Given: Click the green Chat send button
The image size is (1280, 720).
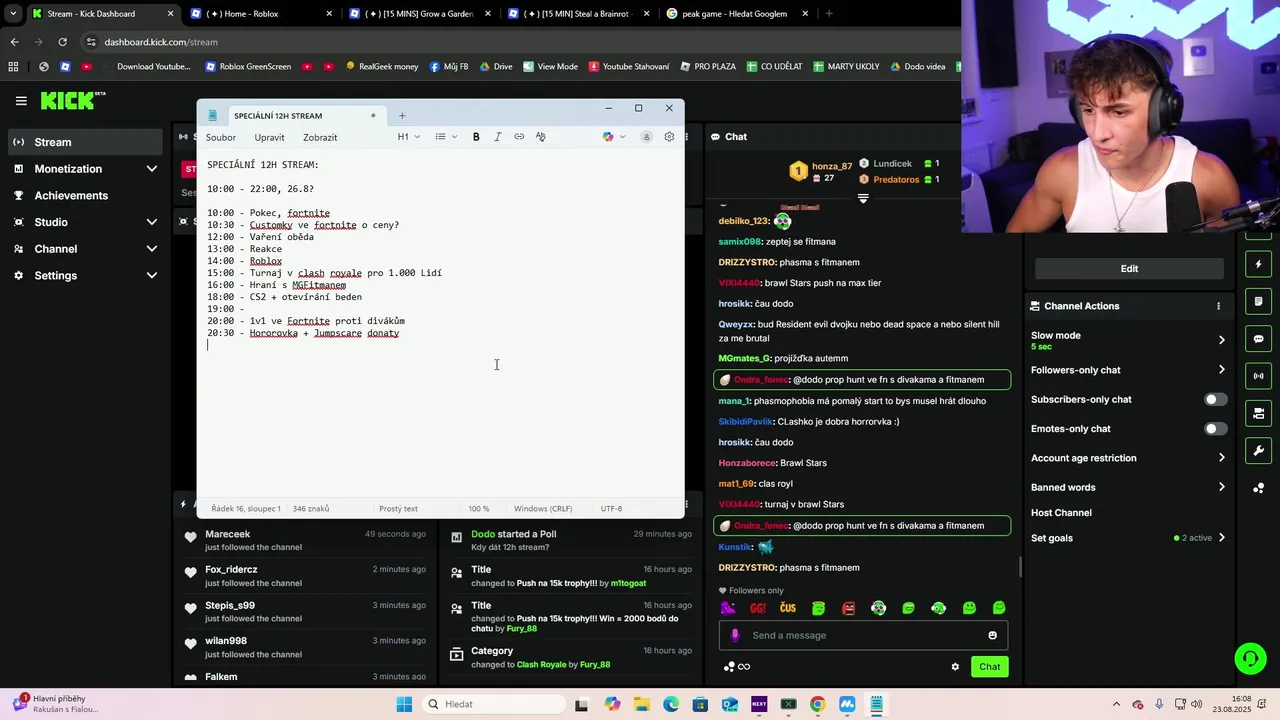Looking at the screenshot, I should 989,667.
